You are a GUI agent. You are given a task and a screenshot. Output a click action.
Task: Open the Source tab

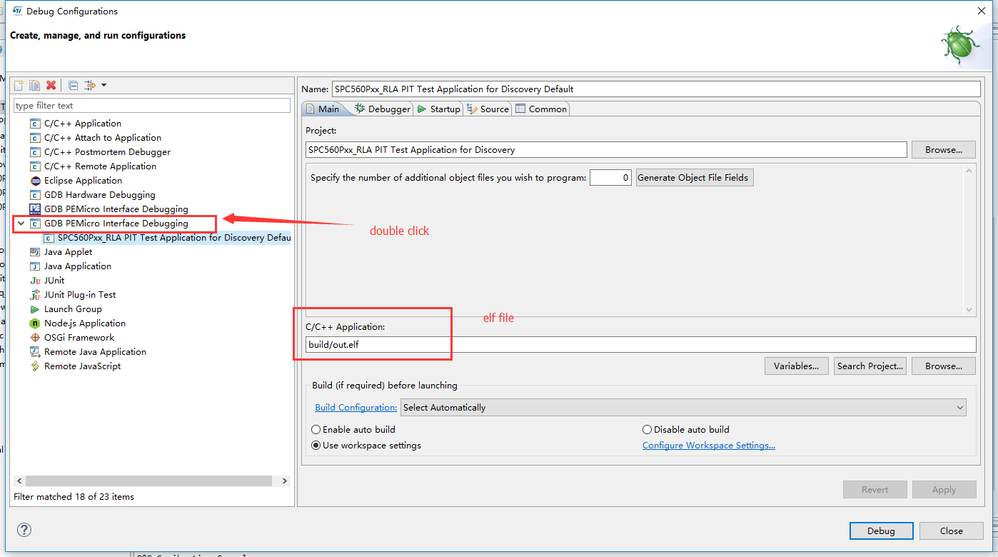(488, 109)
